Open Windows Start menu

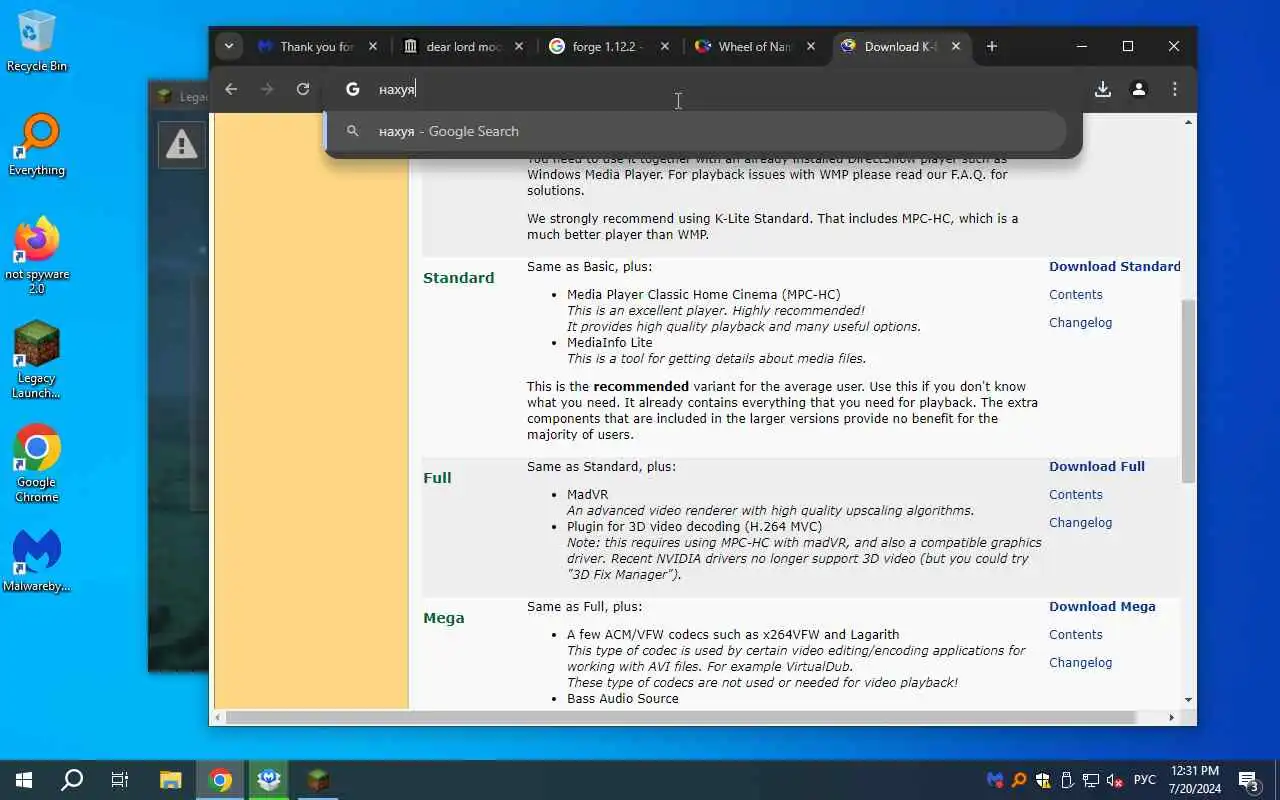(24, 780)
